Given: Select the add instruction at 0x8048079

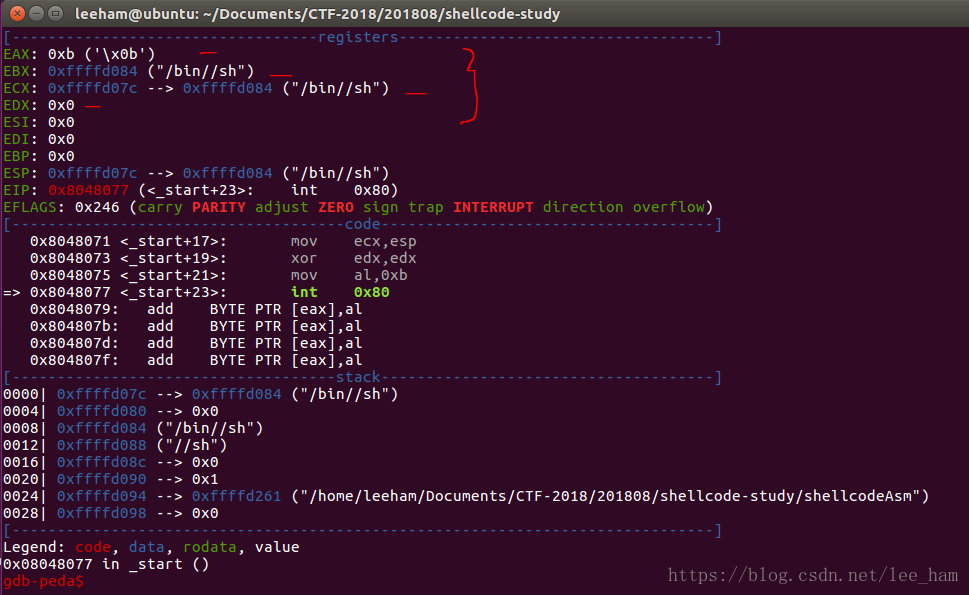Looking at the screenshot, I should pos(196,309).
